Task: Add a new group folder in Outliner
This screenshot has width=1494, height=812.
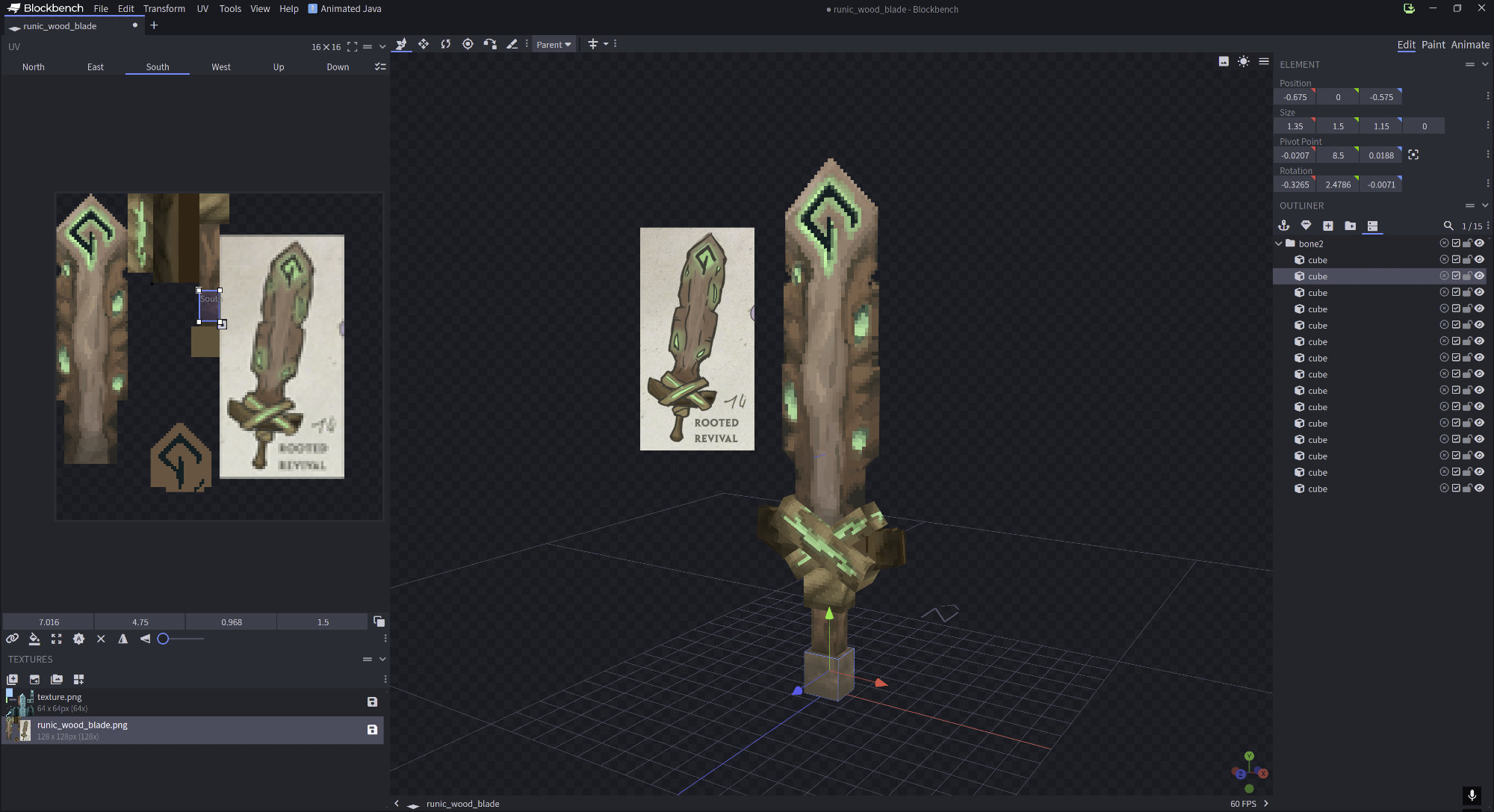Action: (1350, 226)
